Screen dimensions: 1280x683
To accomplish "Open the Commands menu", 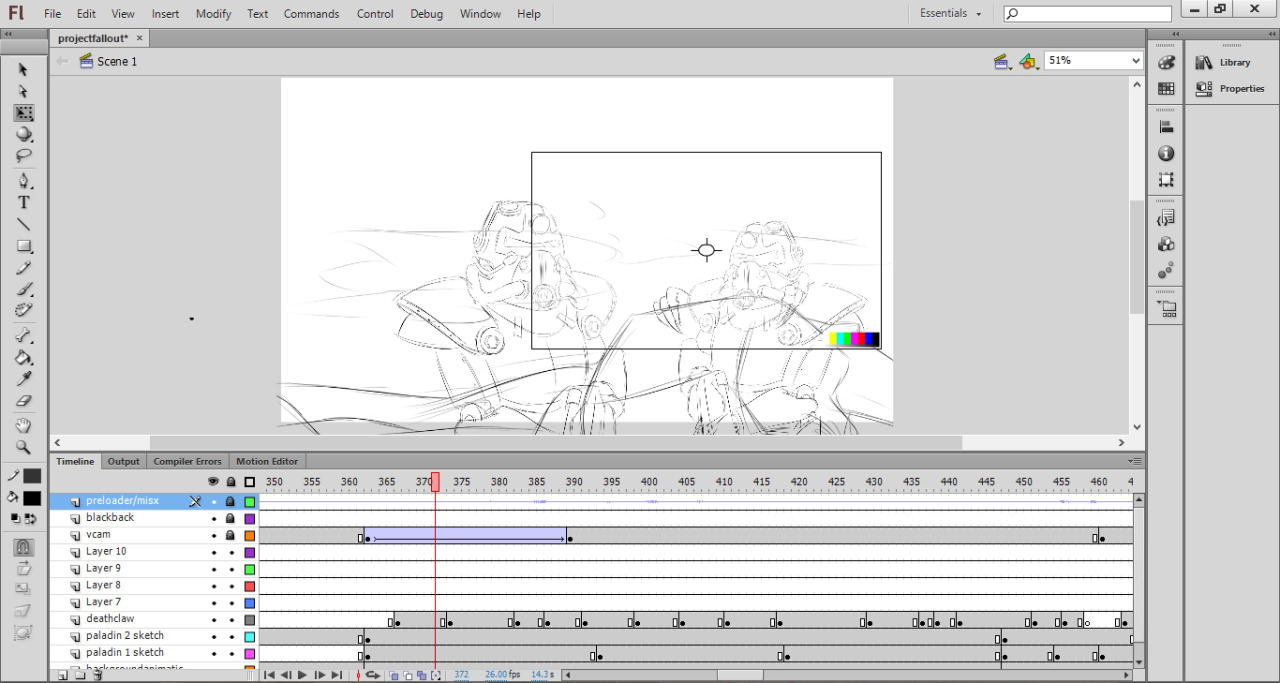I will tap(311, 14).
